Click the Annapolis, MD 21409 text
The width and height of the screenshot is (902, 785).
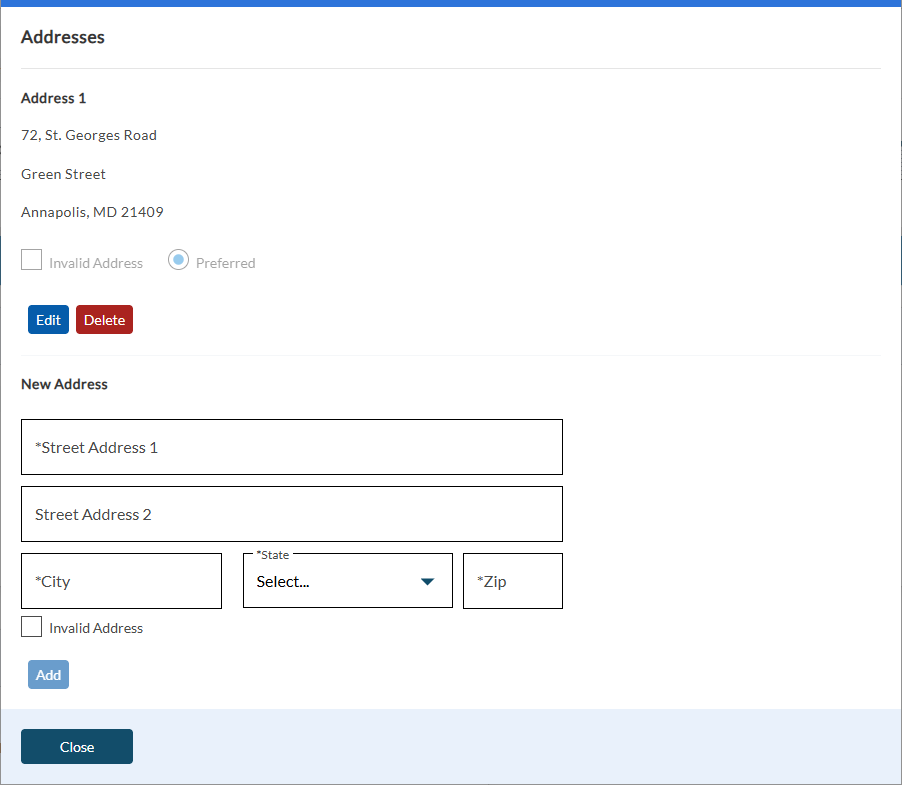click(92, 212)
